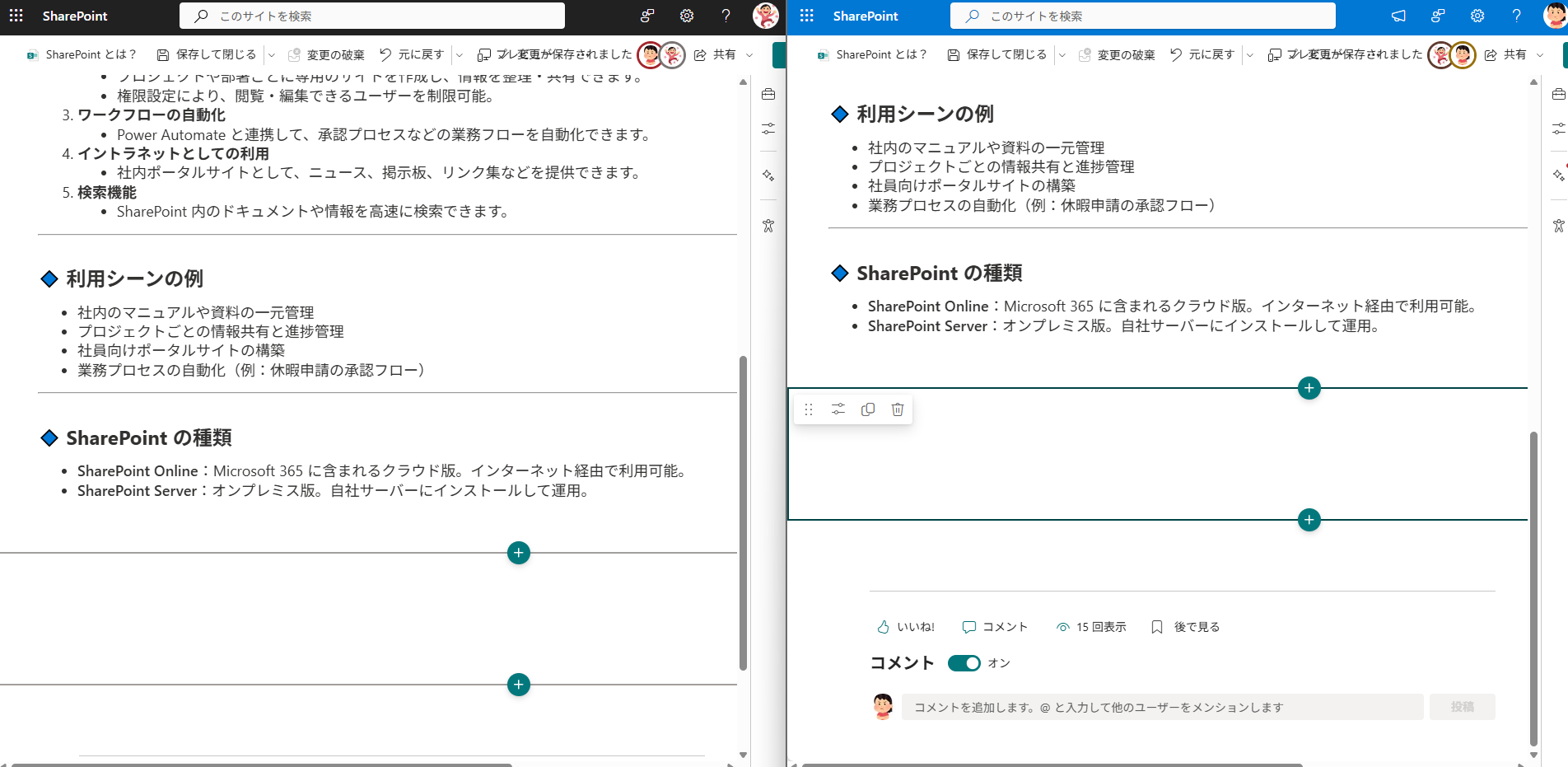Viewport: 1568px width, 767px height.
Task: Click the people network icon in left window header
Action: coord(647,16)
